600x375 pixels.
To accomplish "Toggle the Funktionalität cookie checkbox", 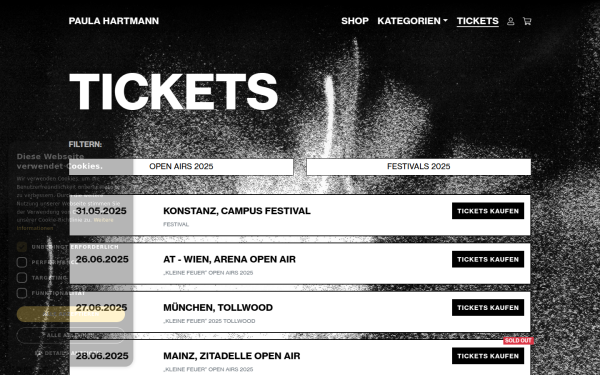I will (22, 293).
